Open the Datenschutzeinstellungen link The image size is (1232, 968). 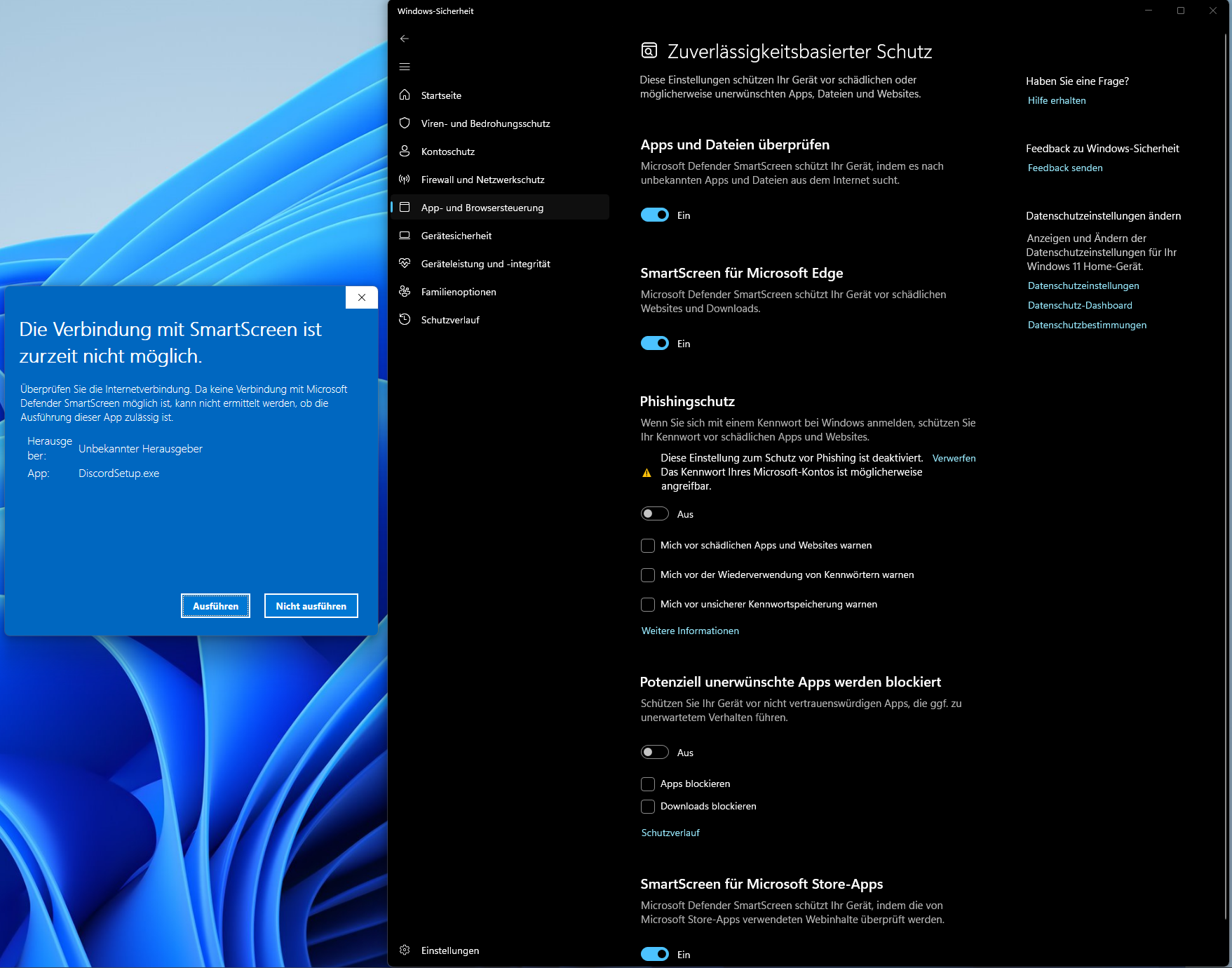1083,285
